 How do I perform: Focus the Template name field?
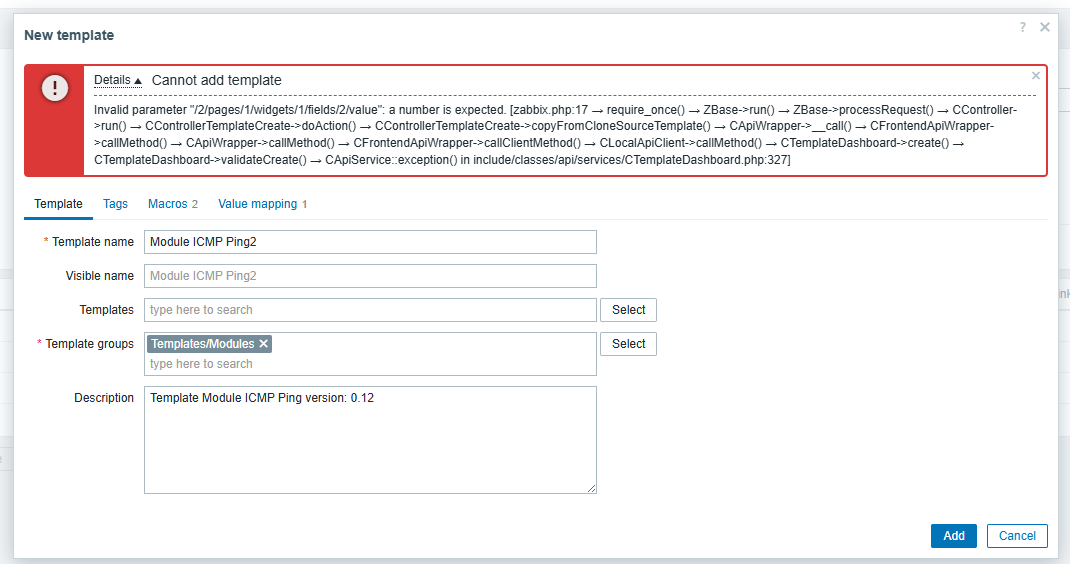(x=371, y=242)
